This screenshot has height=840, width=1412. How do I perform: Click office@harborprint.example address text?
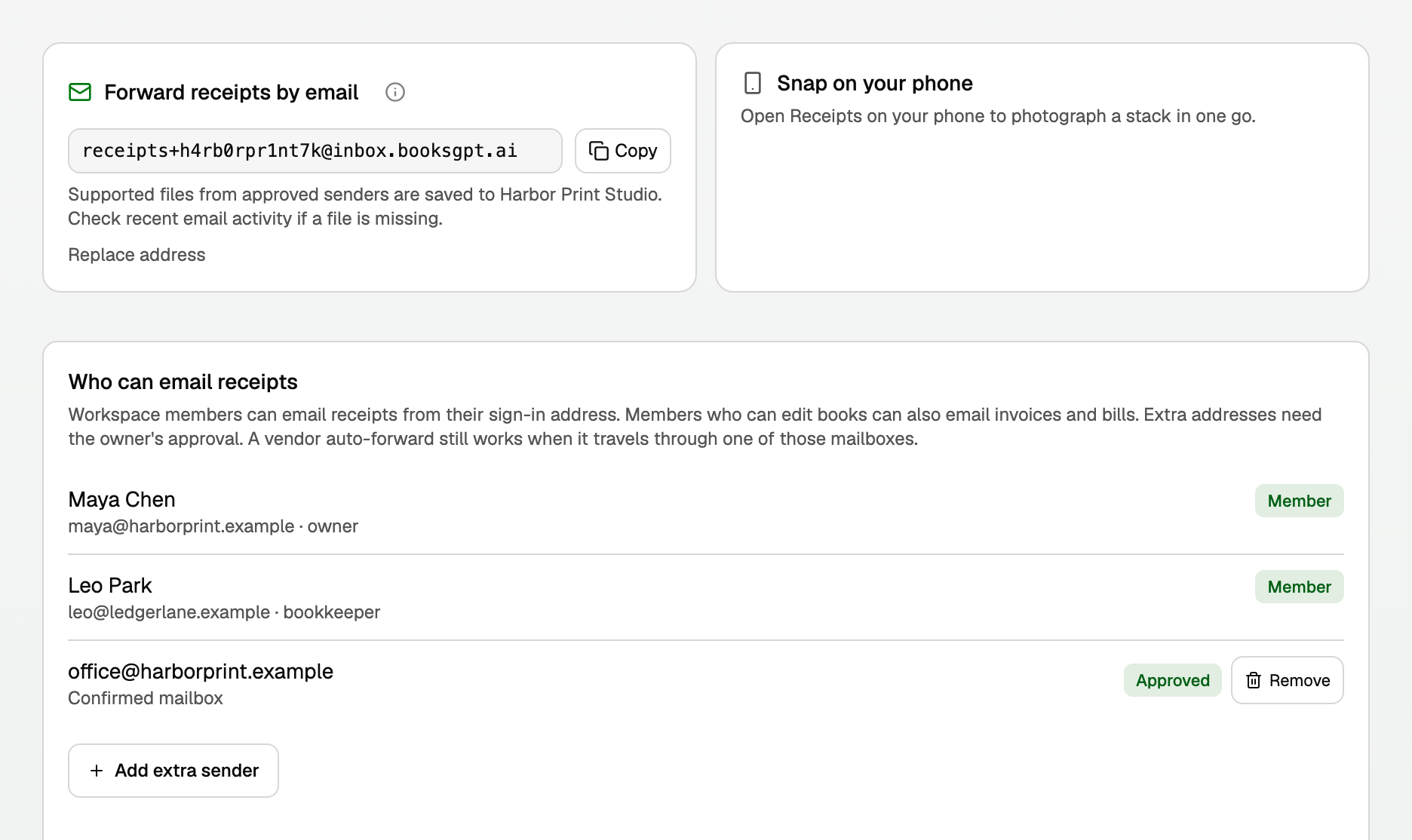[201, 671]
